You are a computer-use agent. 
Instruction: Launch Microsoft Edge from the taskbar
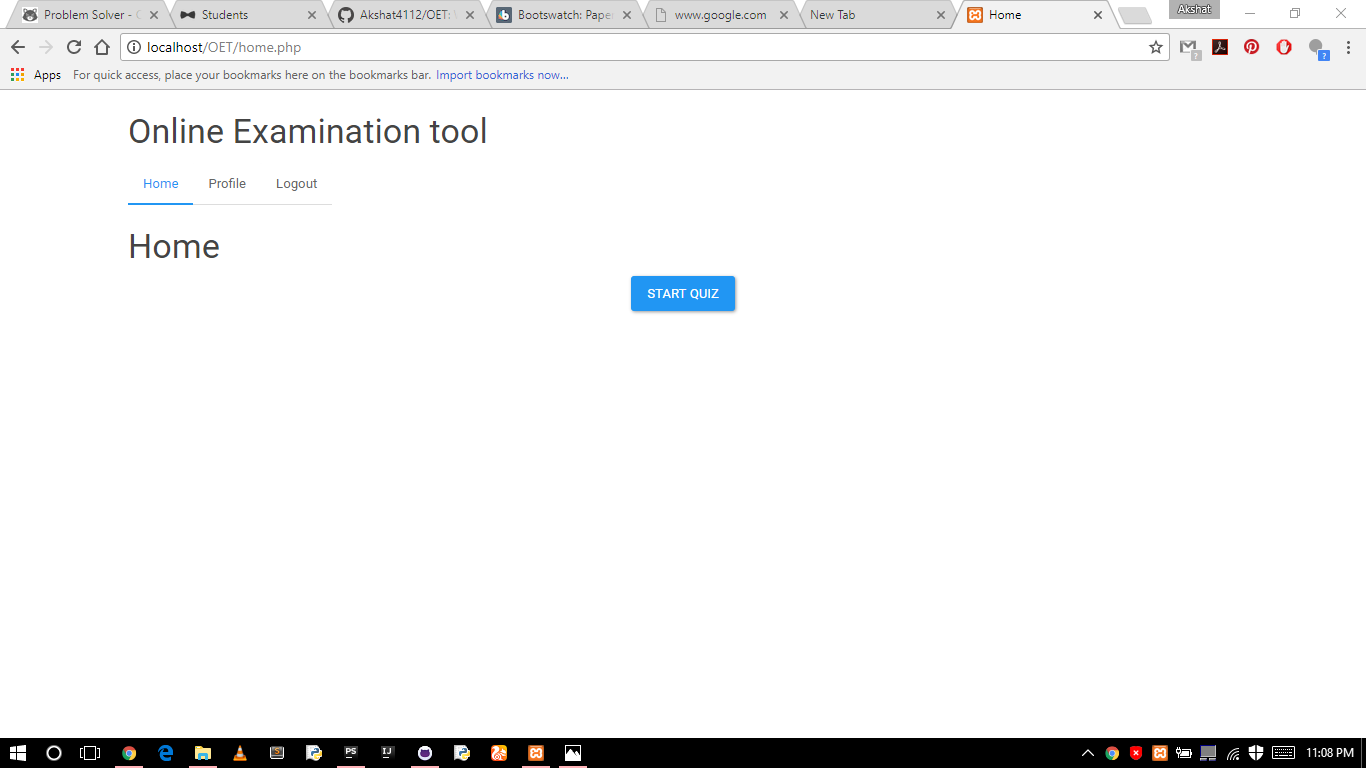tap(166, 753)
